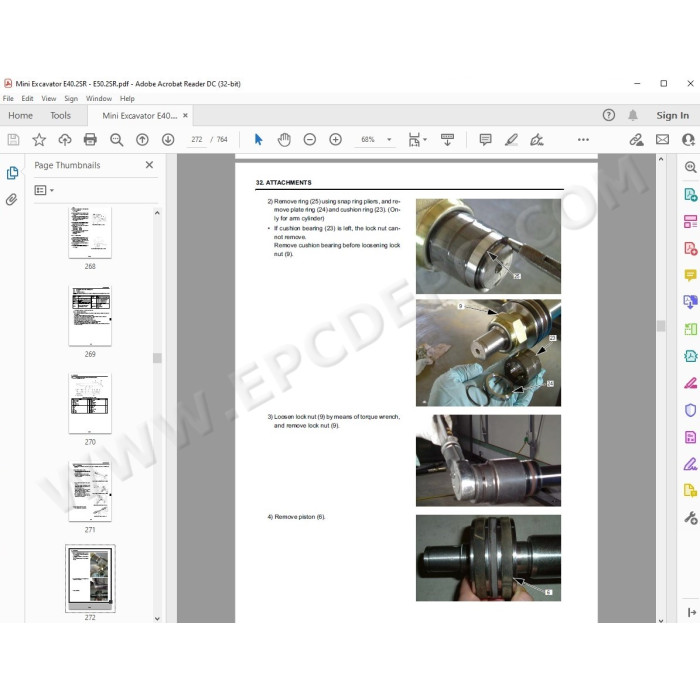This screenshot has width=700, height=700.
Task: Close the Mini Excavator document tab
Action: [185, 115]
